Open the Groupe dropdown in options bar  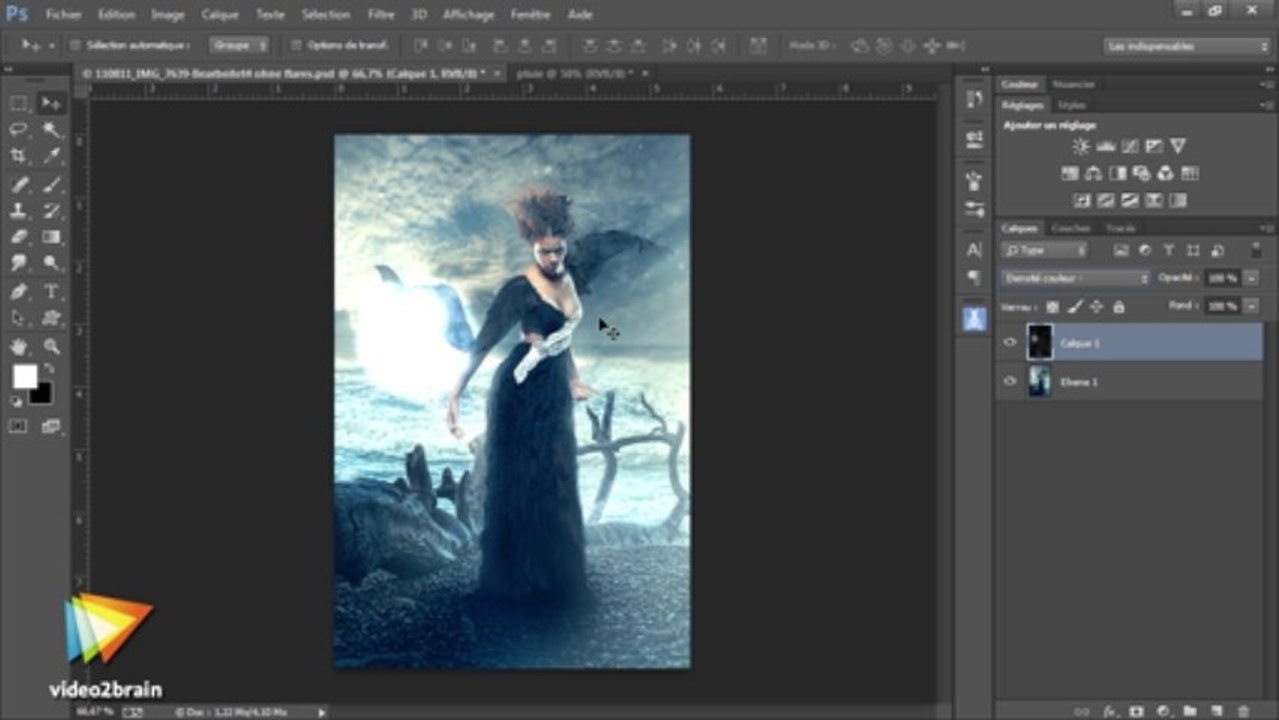pos(239,45)
